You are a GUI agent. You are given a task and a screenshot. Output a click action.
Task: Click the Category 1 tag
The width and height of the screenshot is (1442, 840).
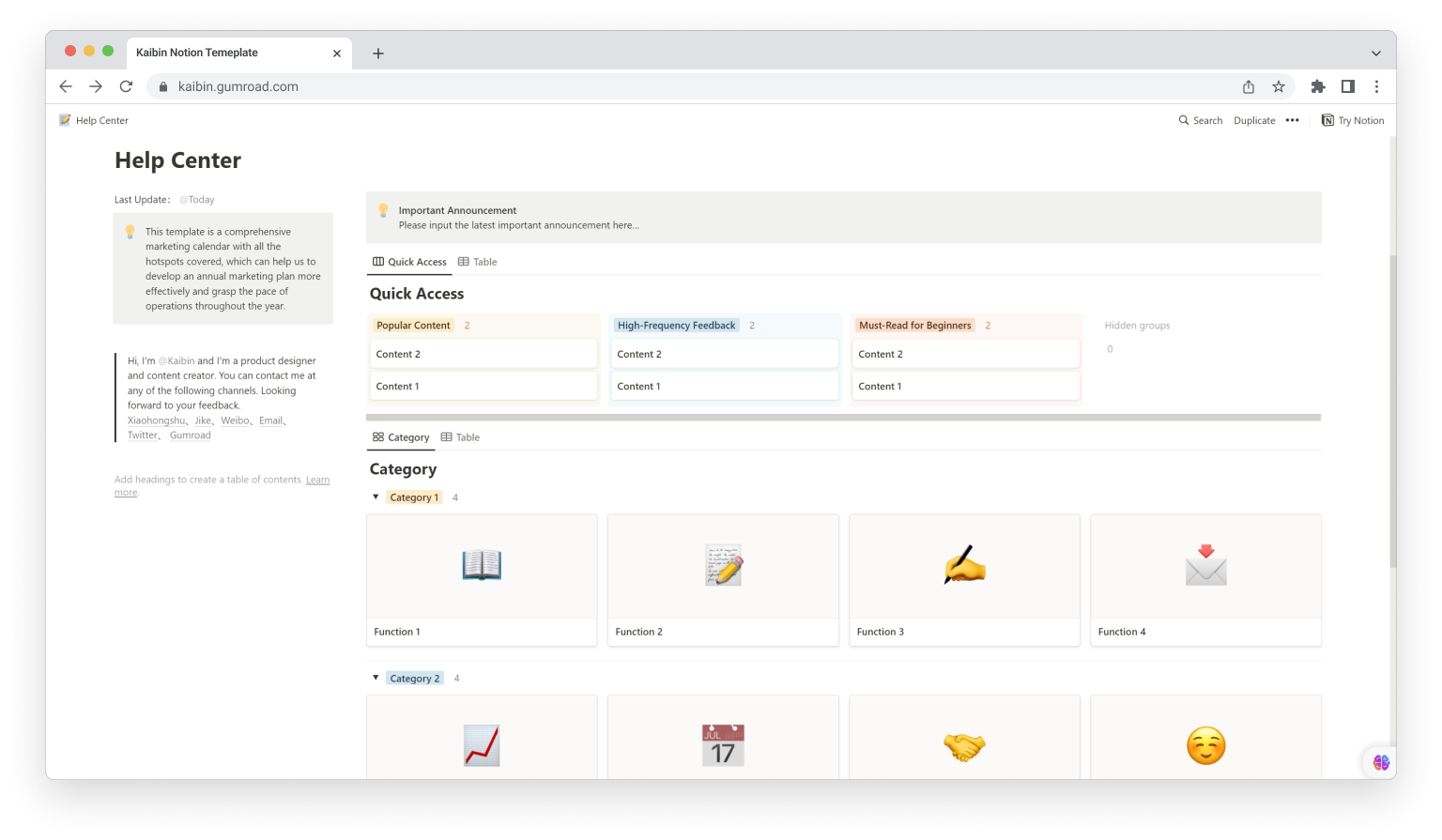[x=414, y=497]
